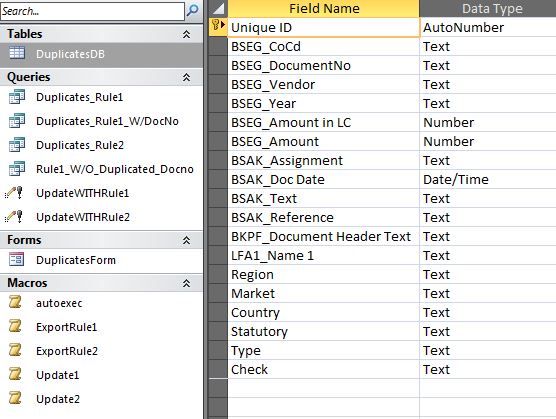Collapse the Forms group chevron
Screen dimensions: 556x419
[187, 240]
